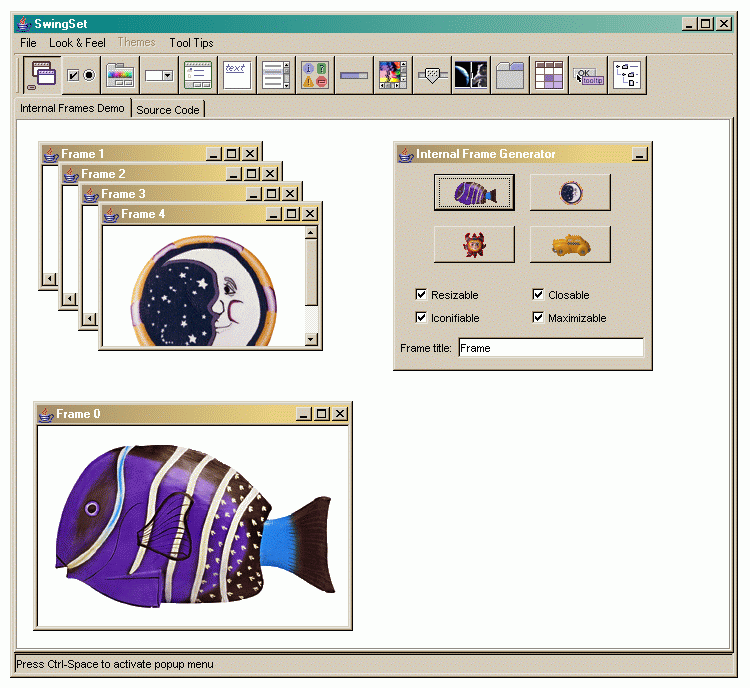Click the moon image button in Frame Generator
Viewport: 750px width, 688px height.
(570, 192)
